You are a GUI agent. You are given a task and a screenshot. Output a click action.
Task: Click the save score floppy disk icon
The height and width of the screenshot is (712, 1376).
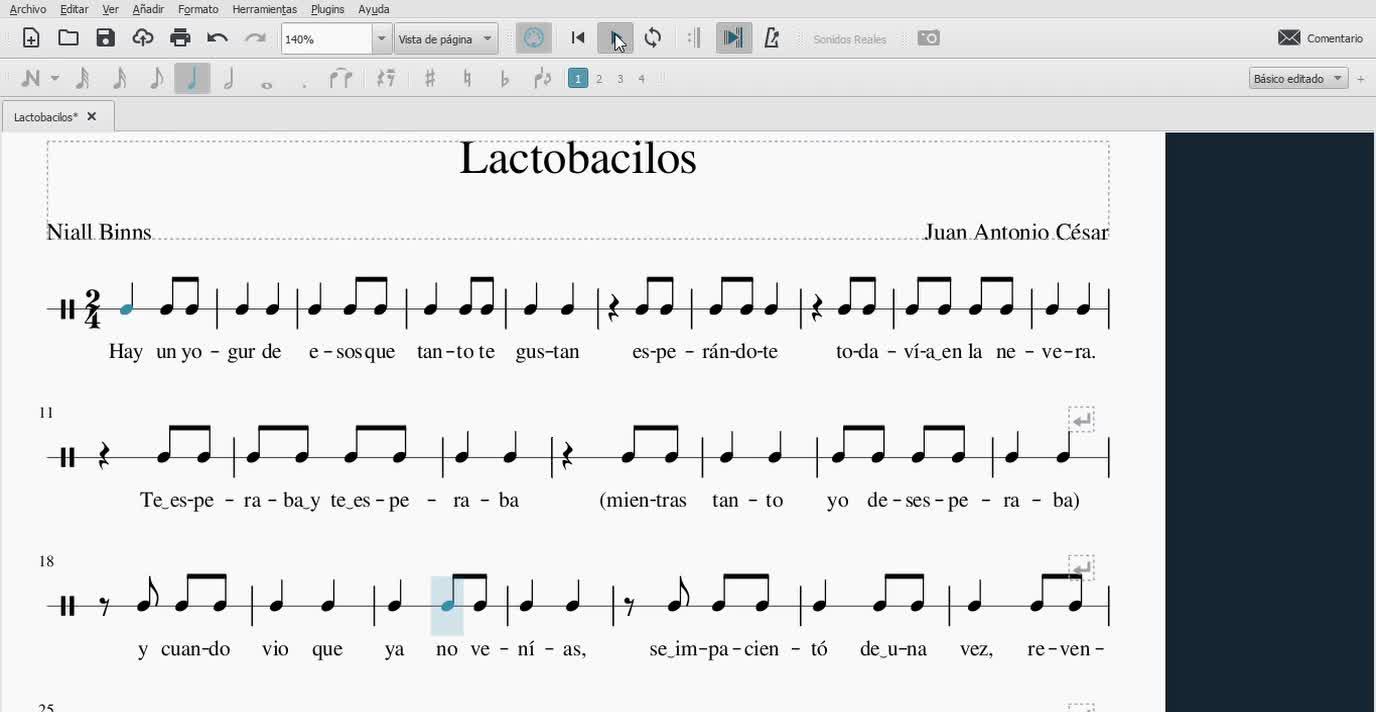[105, 38]
